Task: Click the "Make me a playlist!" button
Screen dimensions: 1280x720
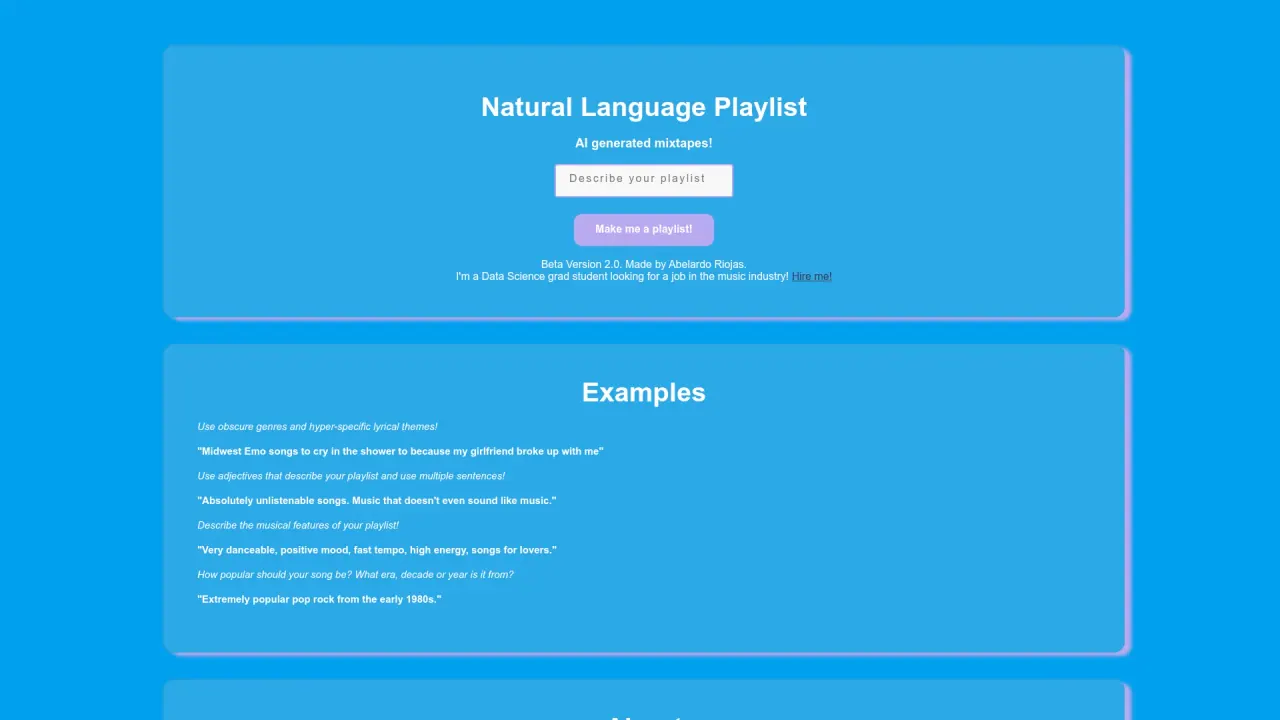Action: (644, 230)
